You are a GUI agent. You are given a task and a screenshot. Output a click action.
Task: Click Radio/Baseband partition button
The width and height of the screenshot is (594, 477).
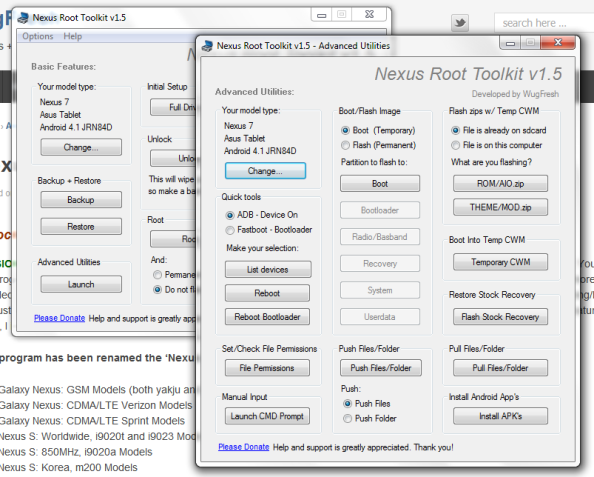point(380,237)
